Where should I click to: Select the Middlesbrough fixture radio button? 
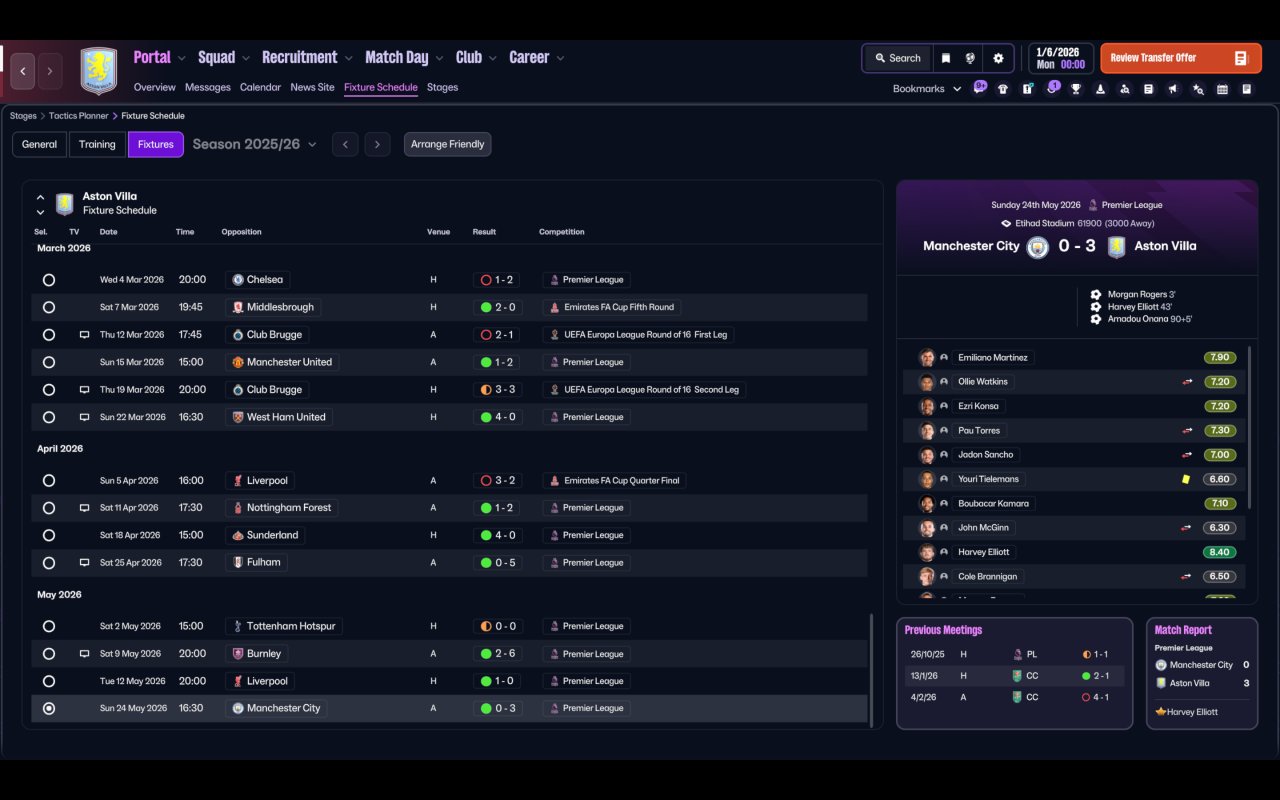click(49, 307)
